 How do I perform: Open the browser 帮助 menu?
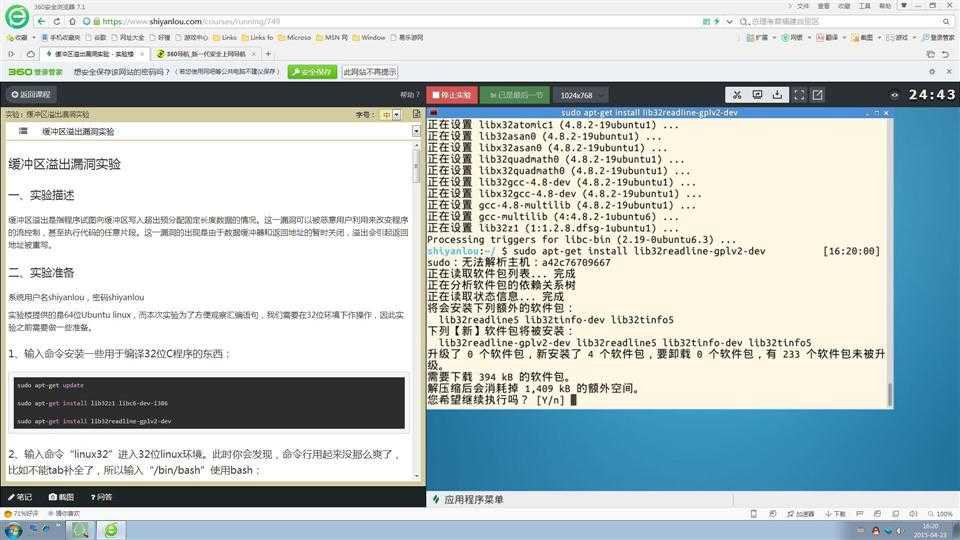pos(885,6)
